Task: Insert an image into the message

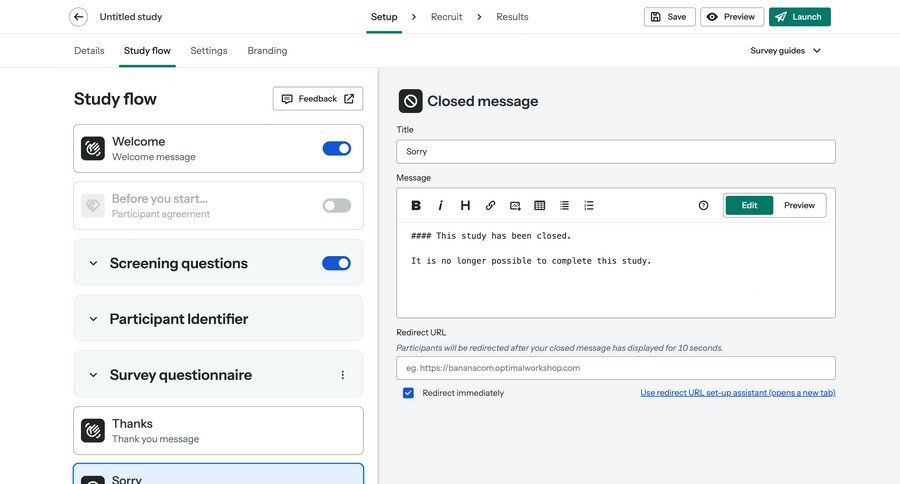Action: coord(515,205)
